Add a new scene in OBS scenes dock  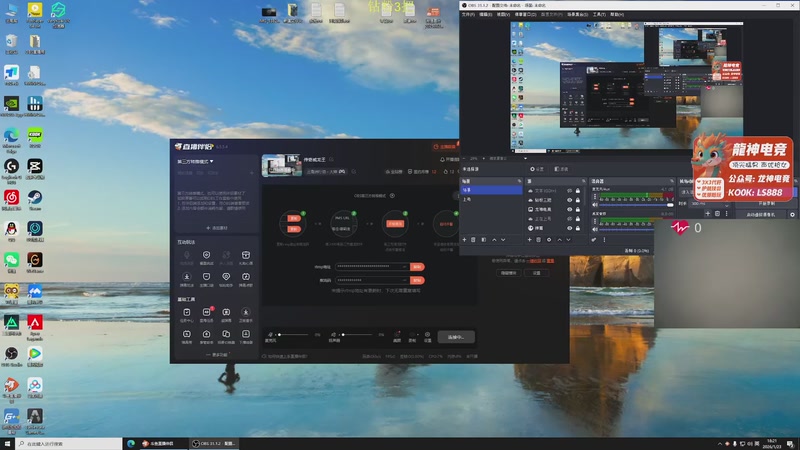pyautogui.click(x=464, y=240)
